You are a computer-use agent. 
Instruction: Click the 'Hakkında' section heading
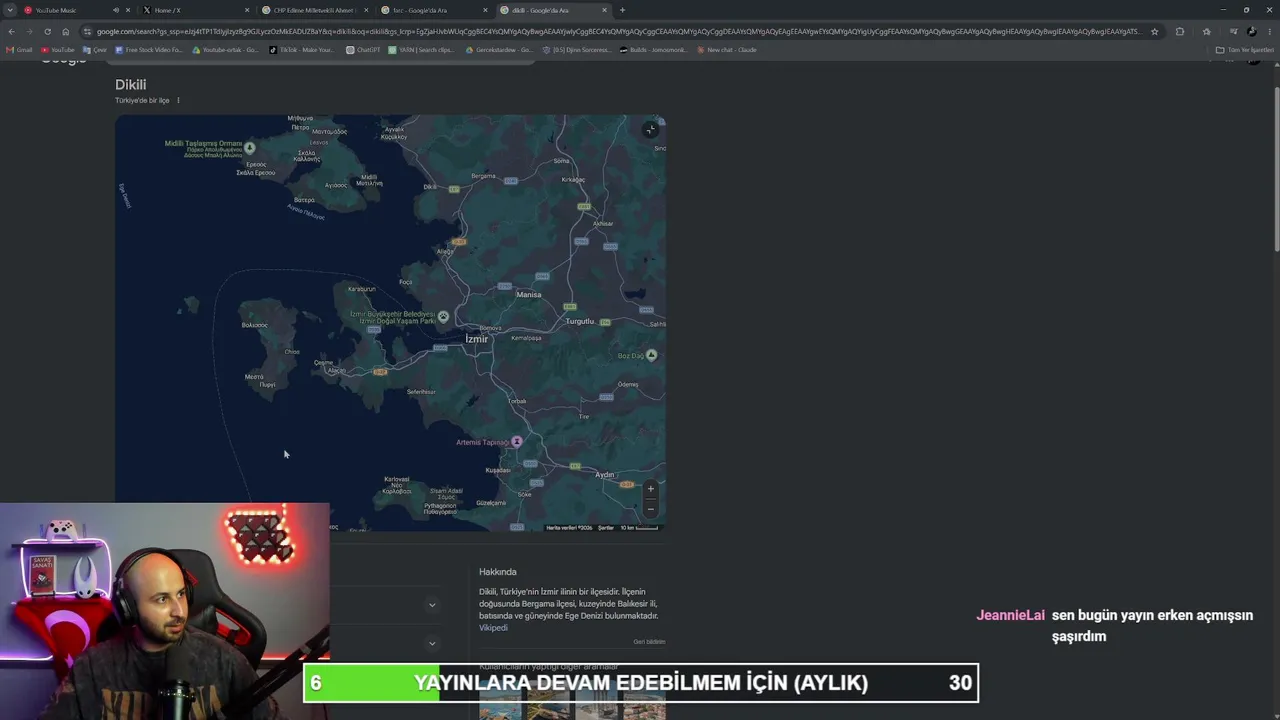tap(498, 572)
